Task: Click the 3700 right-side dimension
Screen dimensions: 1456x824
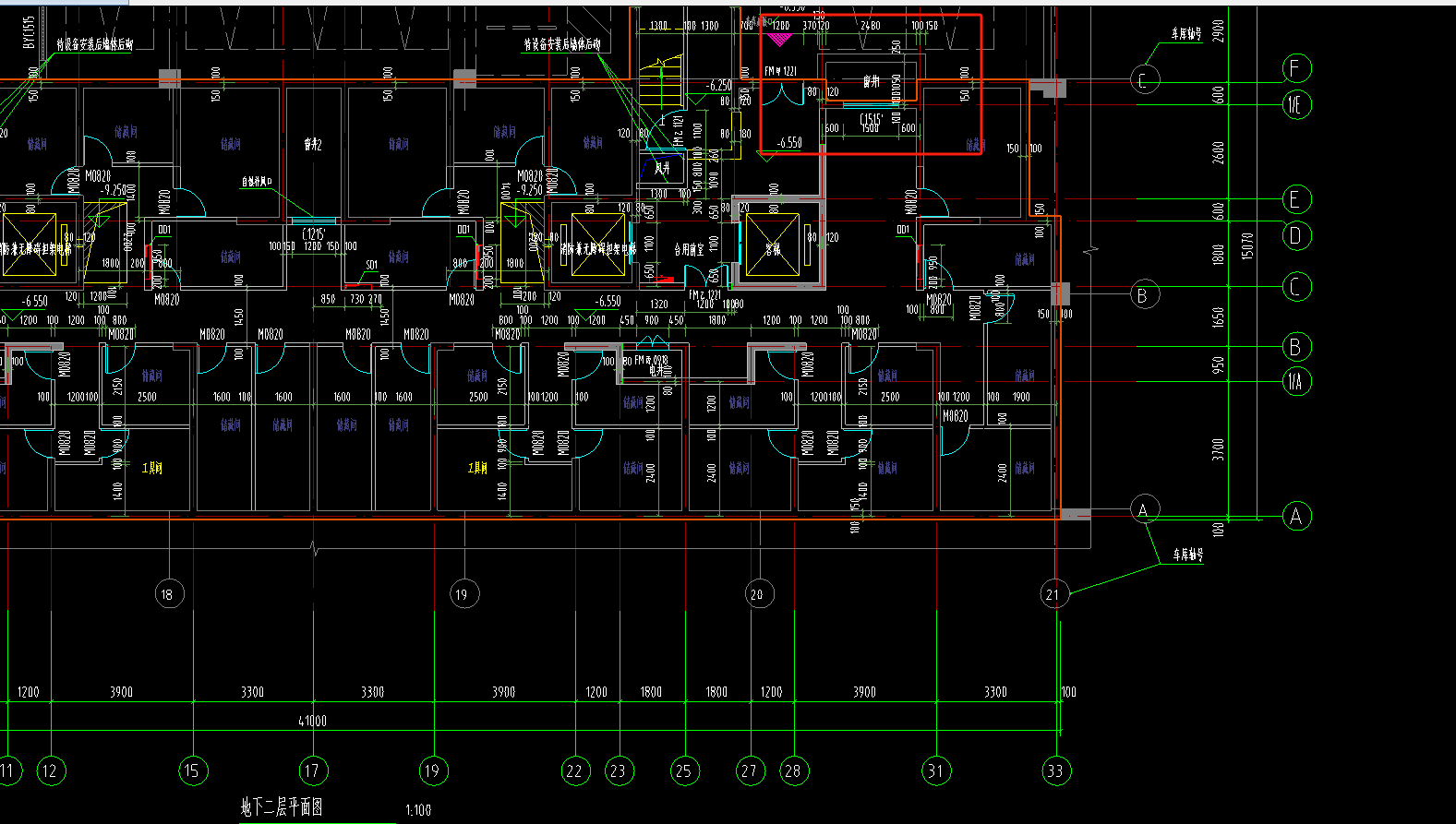Action: [x=1219, y=448]
